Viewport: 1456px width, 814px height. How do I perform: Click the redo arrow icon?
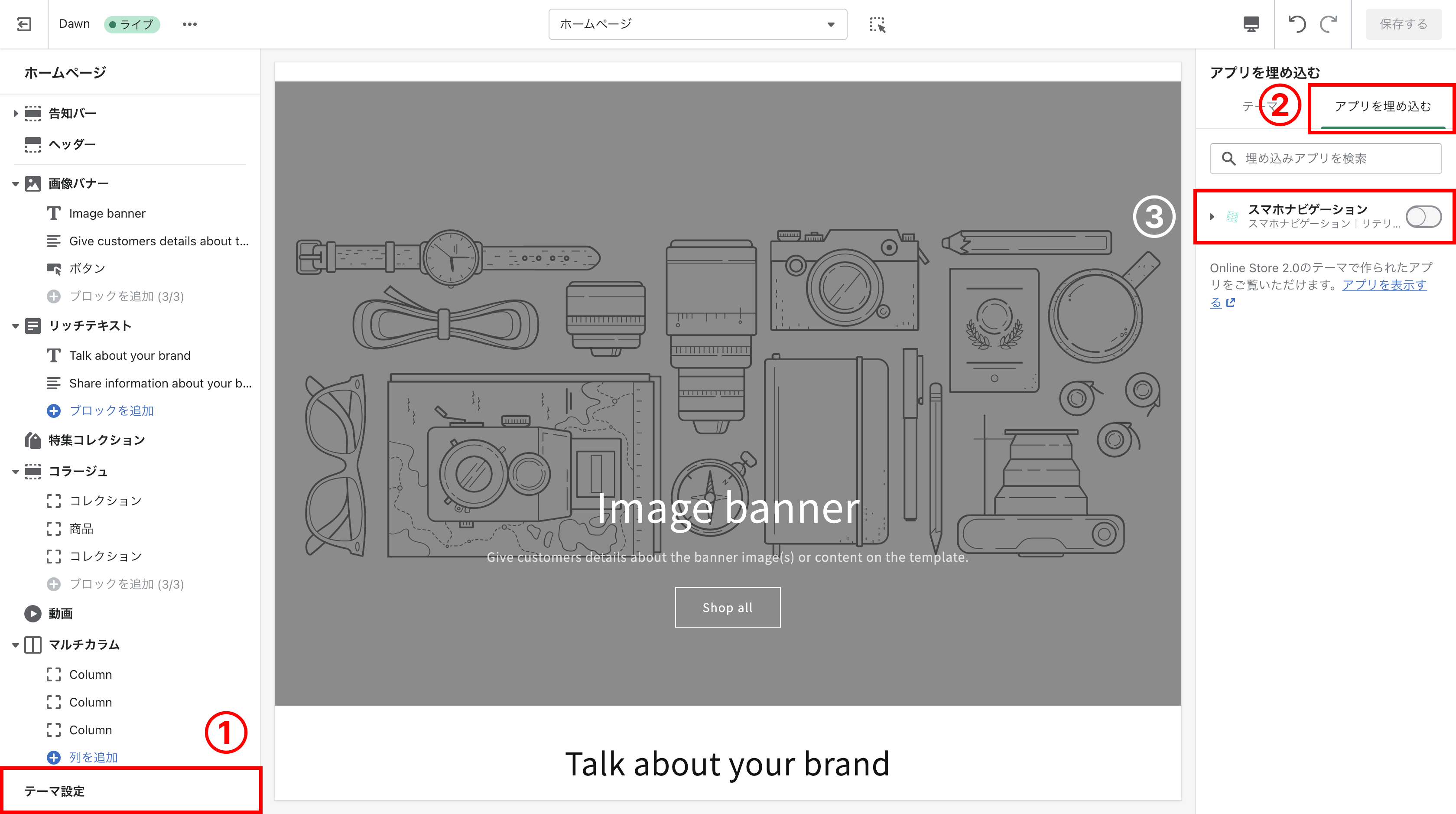point(1328,24)
